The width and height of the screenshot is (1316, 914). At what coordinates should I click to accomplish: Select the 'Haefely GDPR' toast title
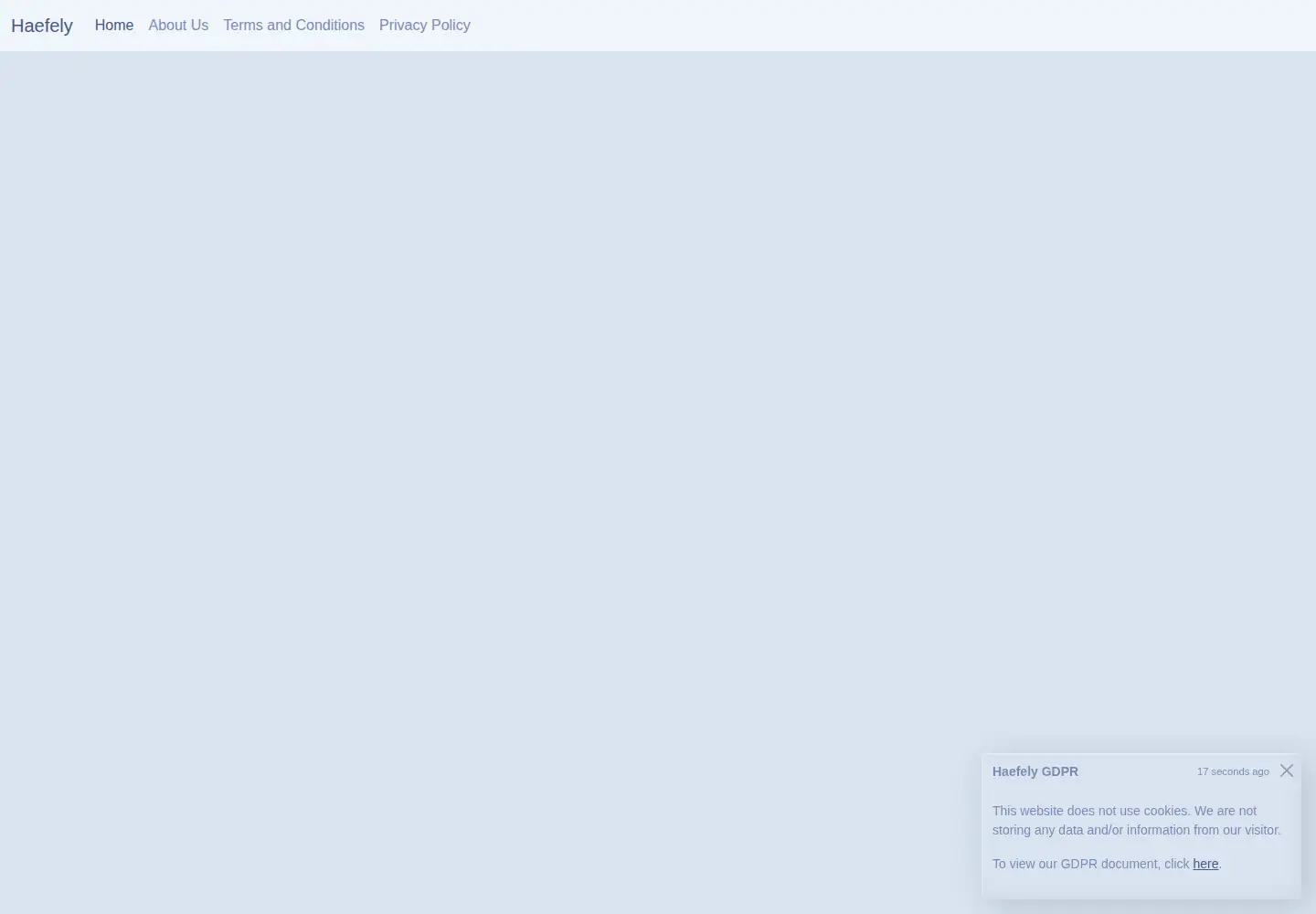pos(1035,771)
